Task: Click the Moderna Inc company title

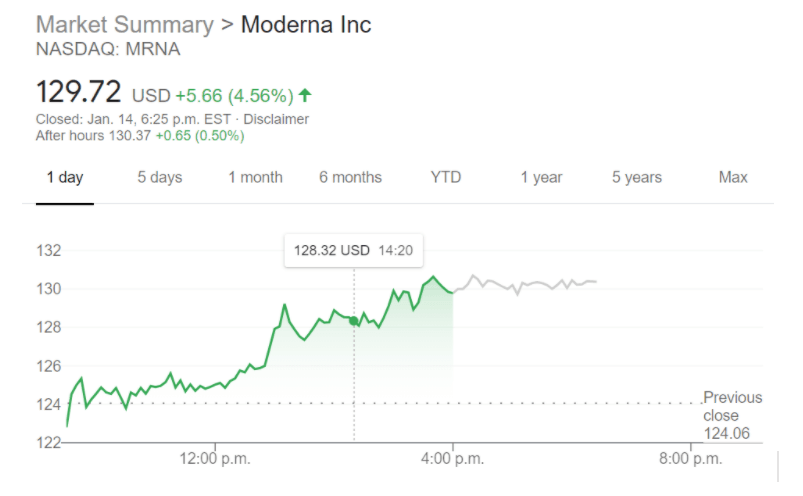Action: pos(306,25)
